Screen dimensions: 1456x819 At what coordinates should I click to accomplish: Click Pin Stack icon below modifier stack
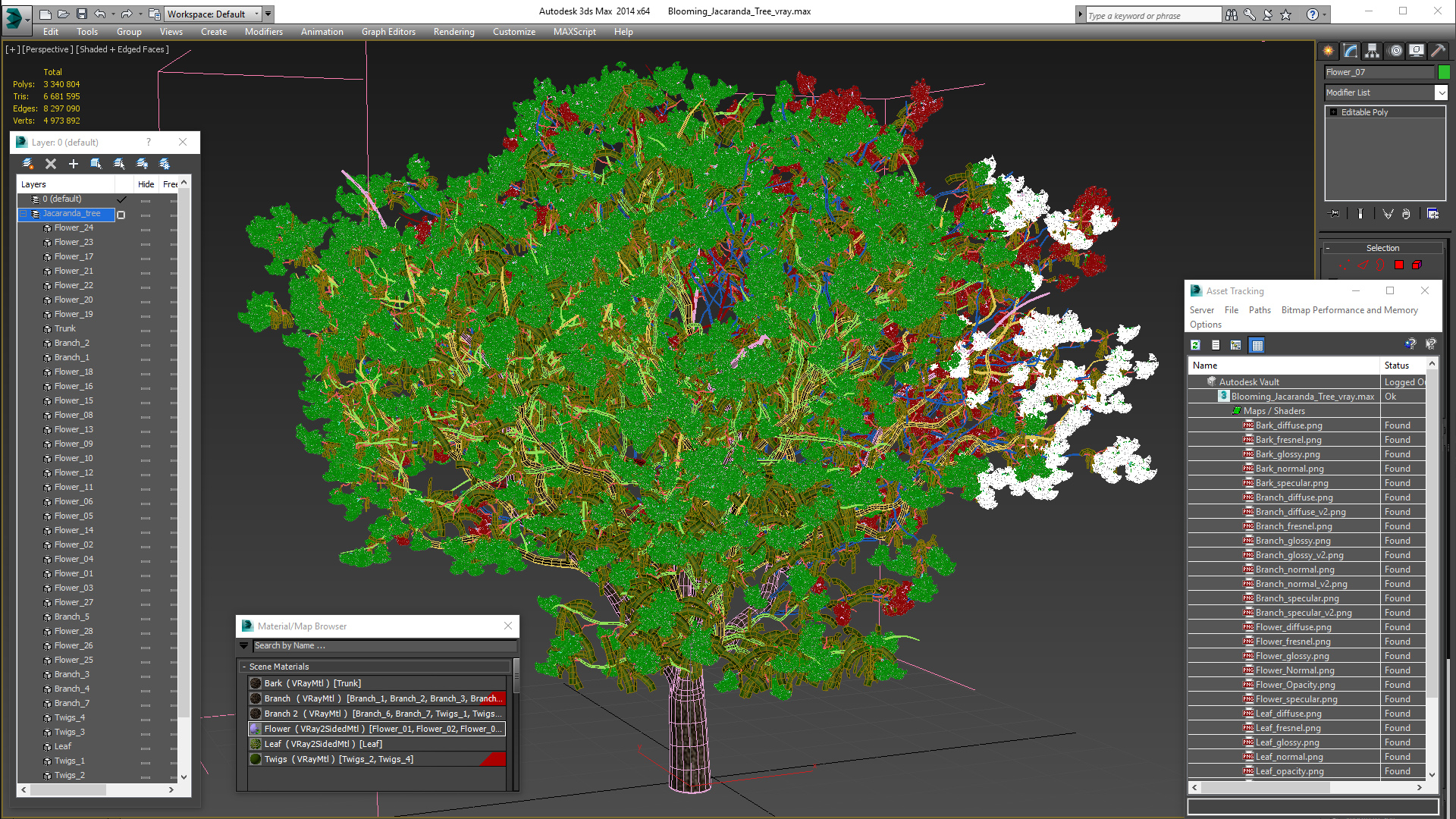point(1335,214)
